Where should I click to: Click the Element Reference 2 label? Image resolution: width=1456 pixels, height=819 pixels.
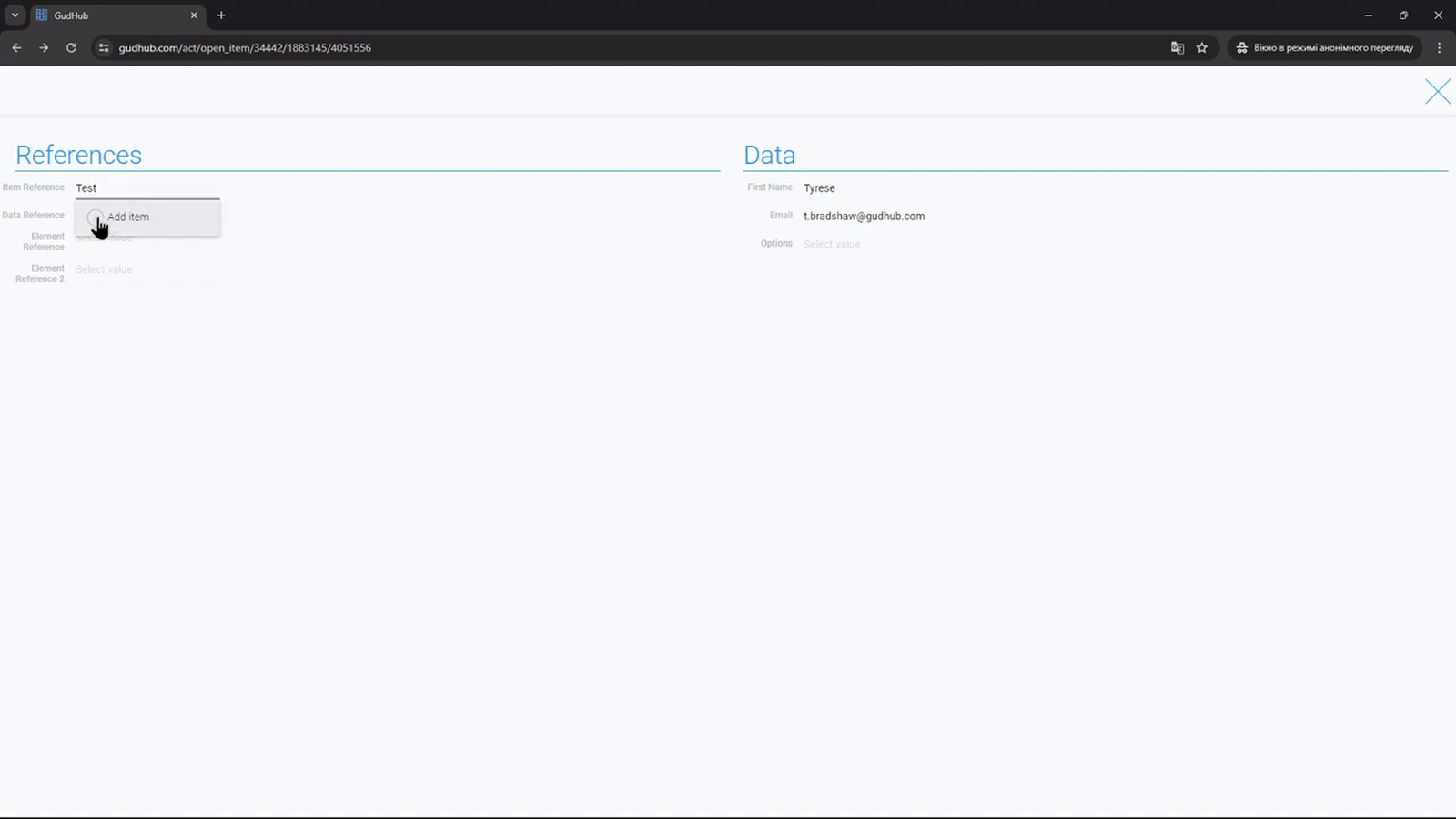pyautogui.click(x=40, y=274)
